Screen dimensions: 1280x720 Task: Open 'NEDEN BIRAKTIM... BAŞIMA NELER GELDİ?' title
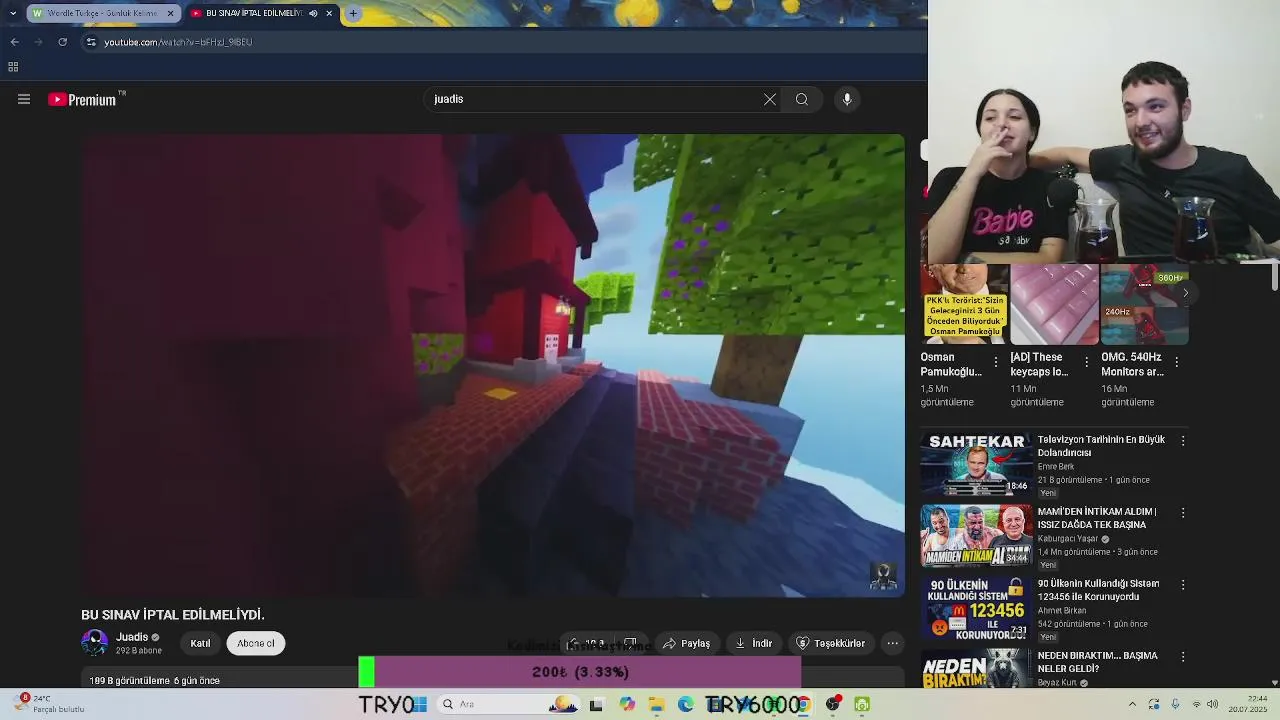pyautogui.click(x=1097, y=662)
